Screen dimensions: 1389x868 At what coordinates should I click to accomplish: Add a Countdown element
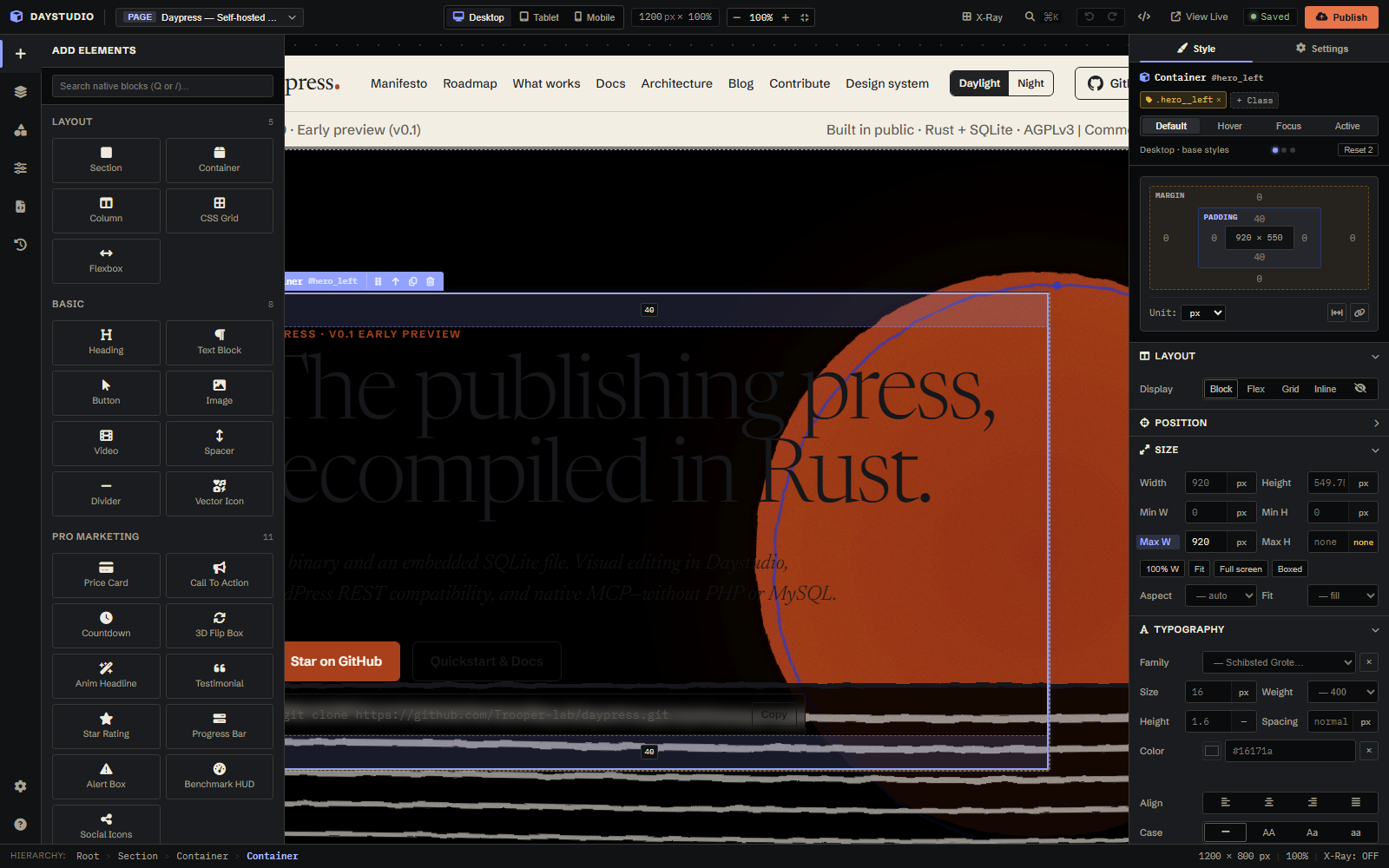[x=106, y=625]
